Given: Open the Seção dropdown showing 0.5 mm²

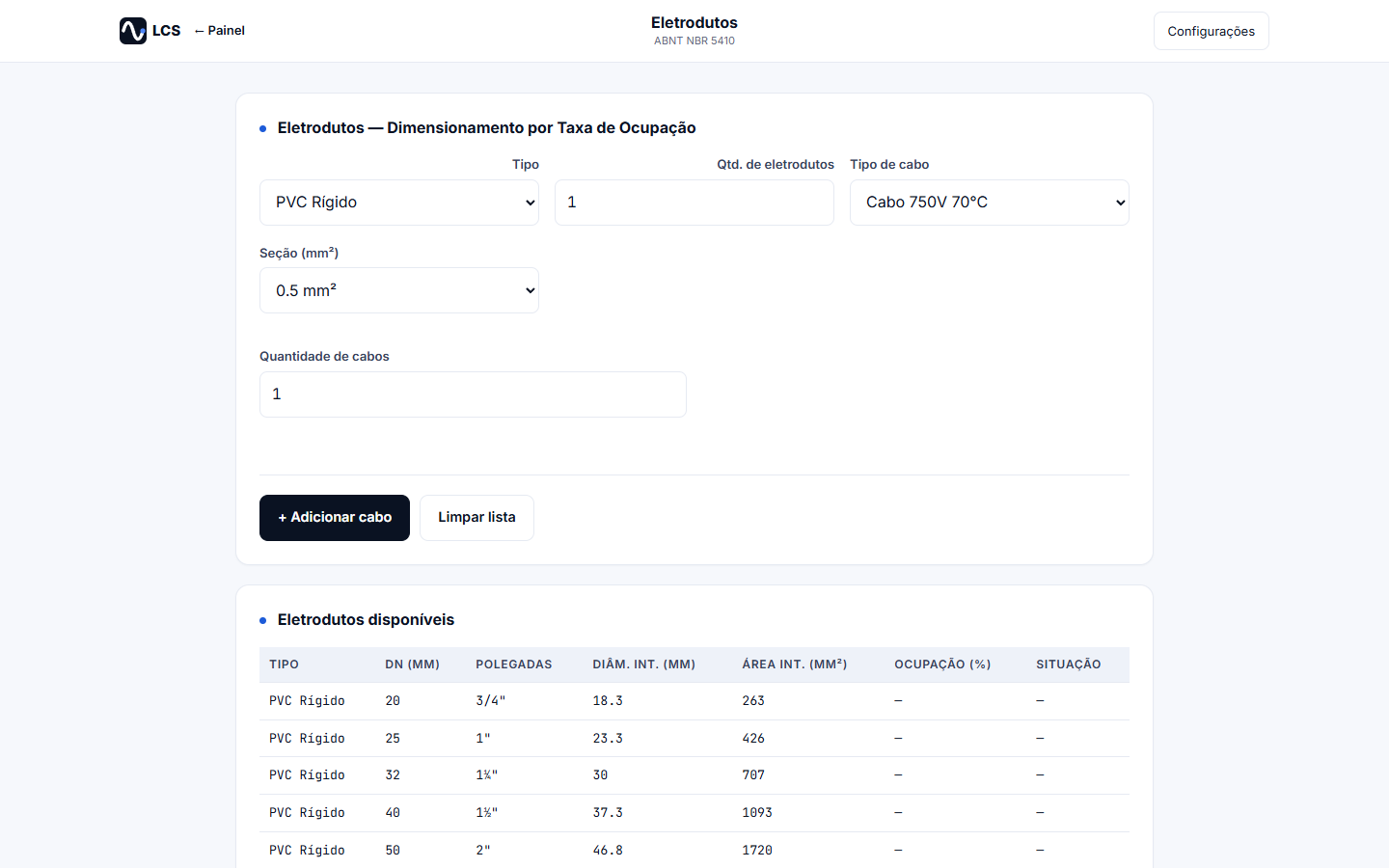Looking at the screenshot, I should [x=399, y=290].
